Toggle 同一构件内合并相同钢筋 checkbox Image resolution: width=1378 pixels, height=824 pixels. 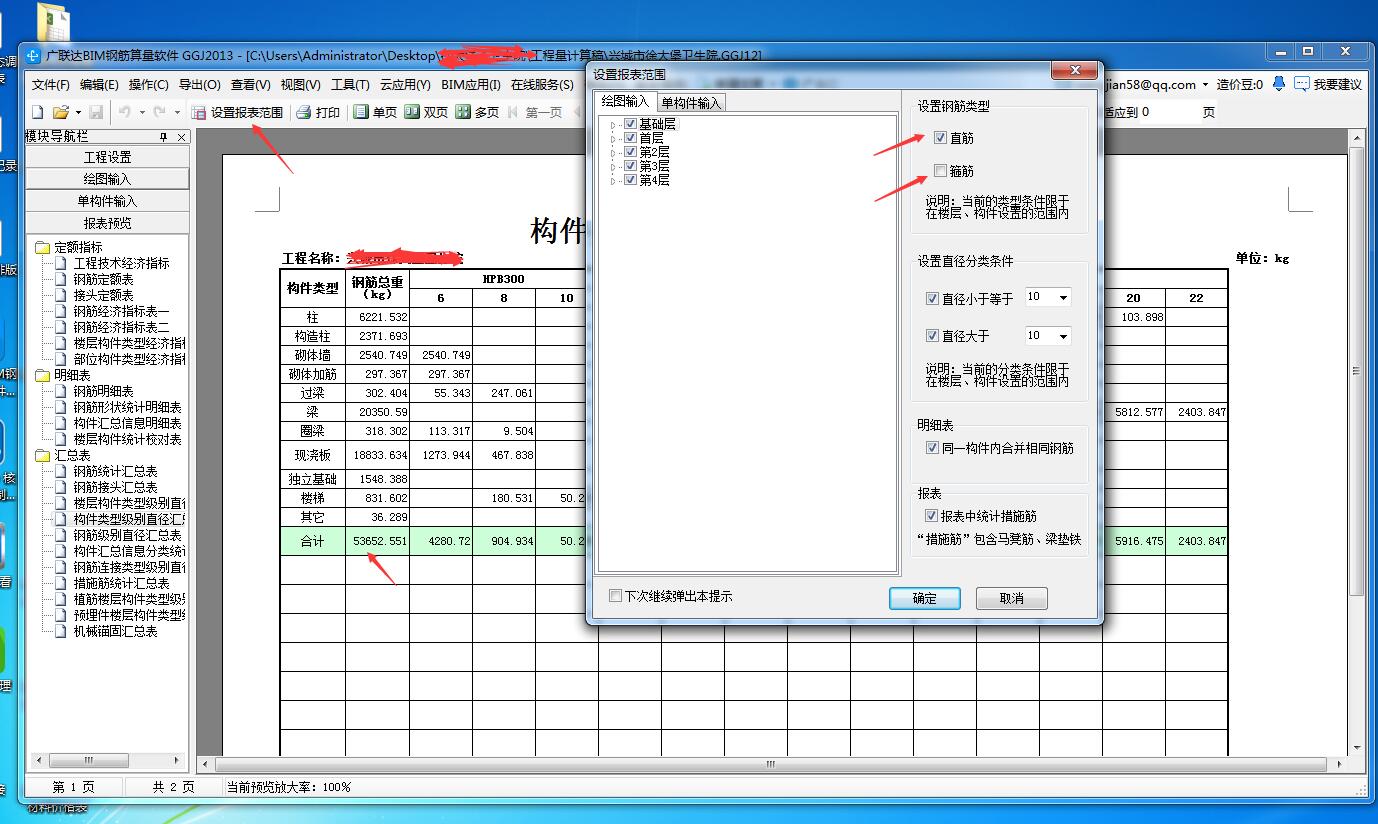[933, 448]
